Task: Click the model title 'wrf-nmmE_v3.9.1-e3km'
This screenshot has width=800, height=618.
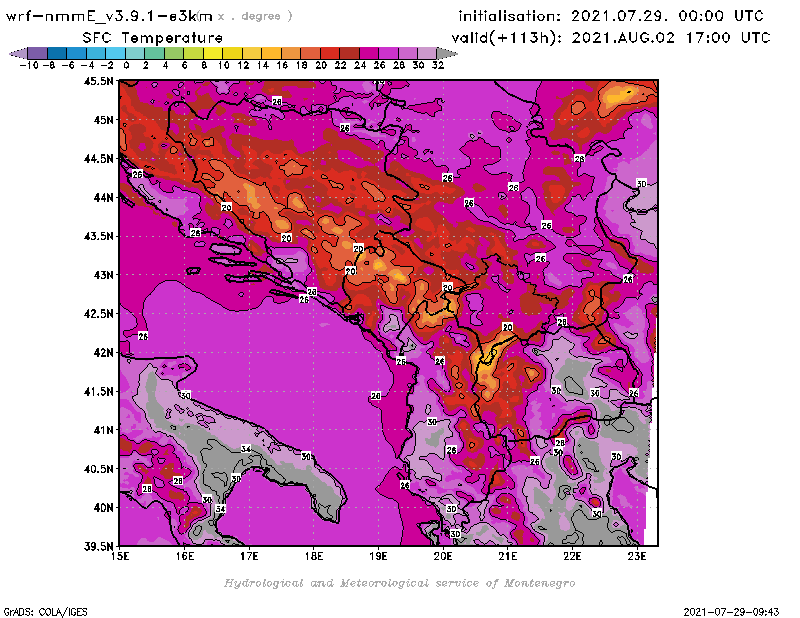Action: (x=109, y=16)
